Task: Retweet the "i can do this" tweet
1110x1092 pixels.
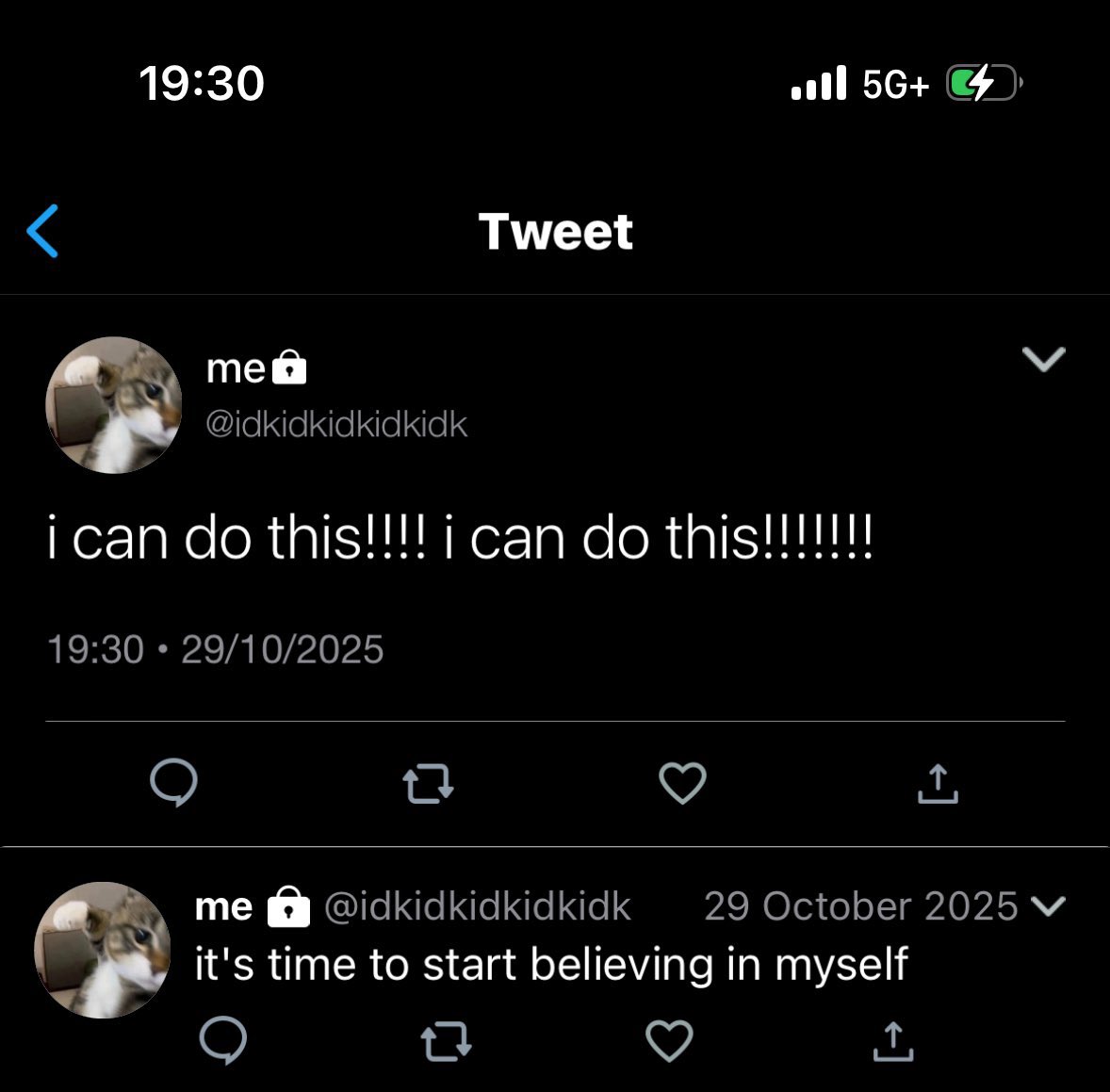Action: pos(428,784)
